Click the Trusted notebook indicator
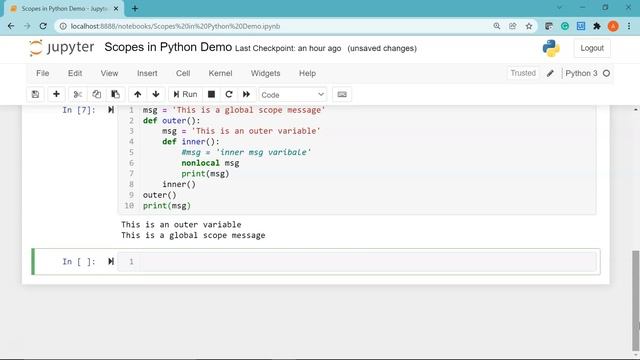Screen dimensions: 640x360 (523, 73)
